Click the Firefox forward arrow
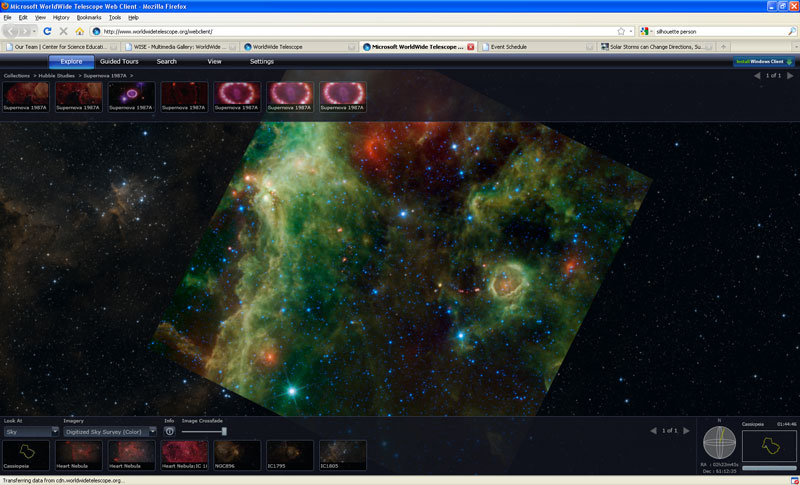 pos(26,31)
